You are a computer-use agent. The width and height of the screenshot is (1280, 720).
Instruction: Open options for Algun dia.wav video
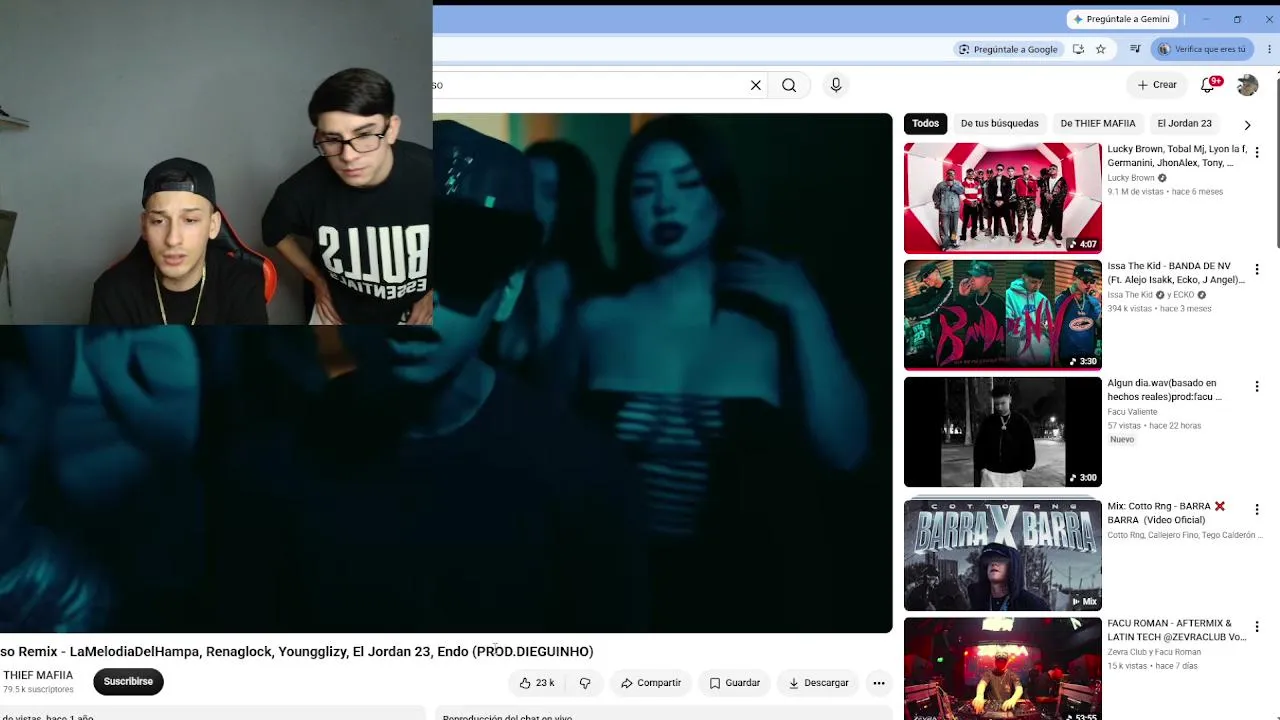pos(1257,386)
